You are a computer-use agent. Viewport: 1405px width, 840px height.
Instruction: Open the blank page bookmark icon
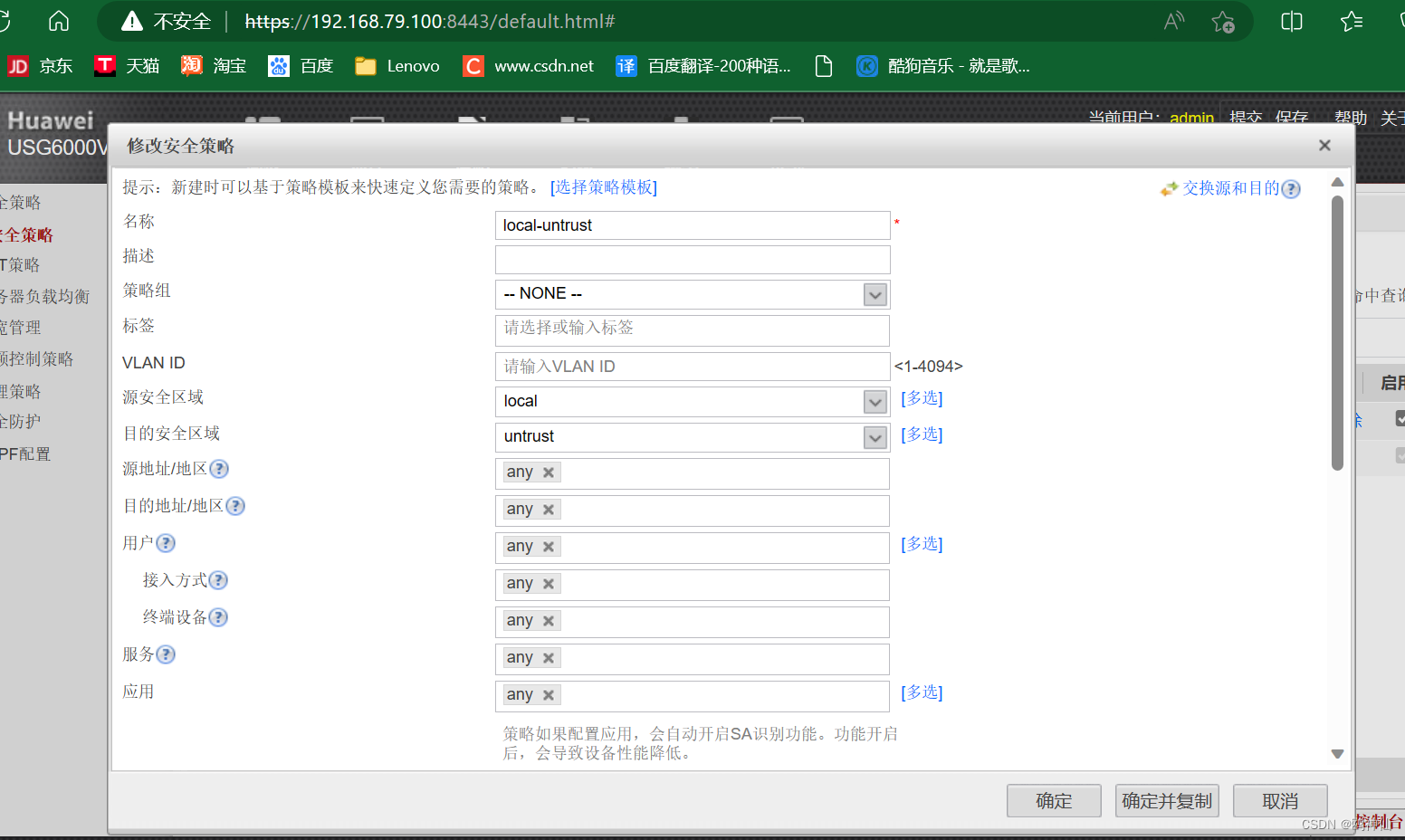pos(824,66)
